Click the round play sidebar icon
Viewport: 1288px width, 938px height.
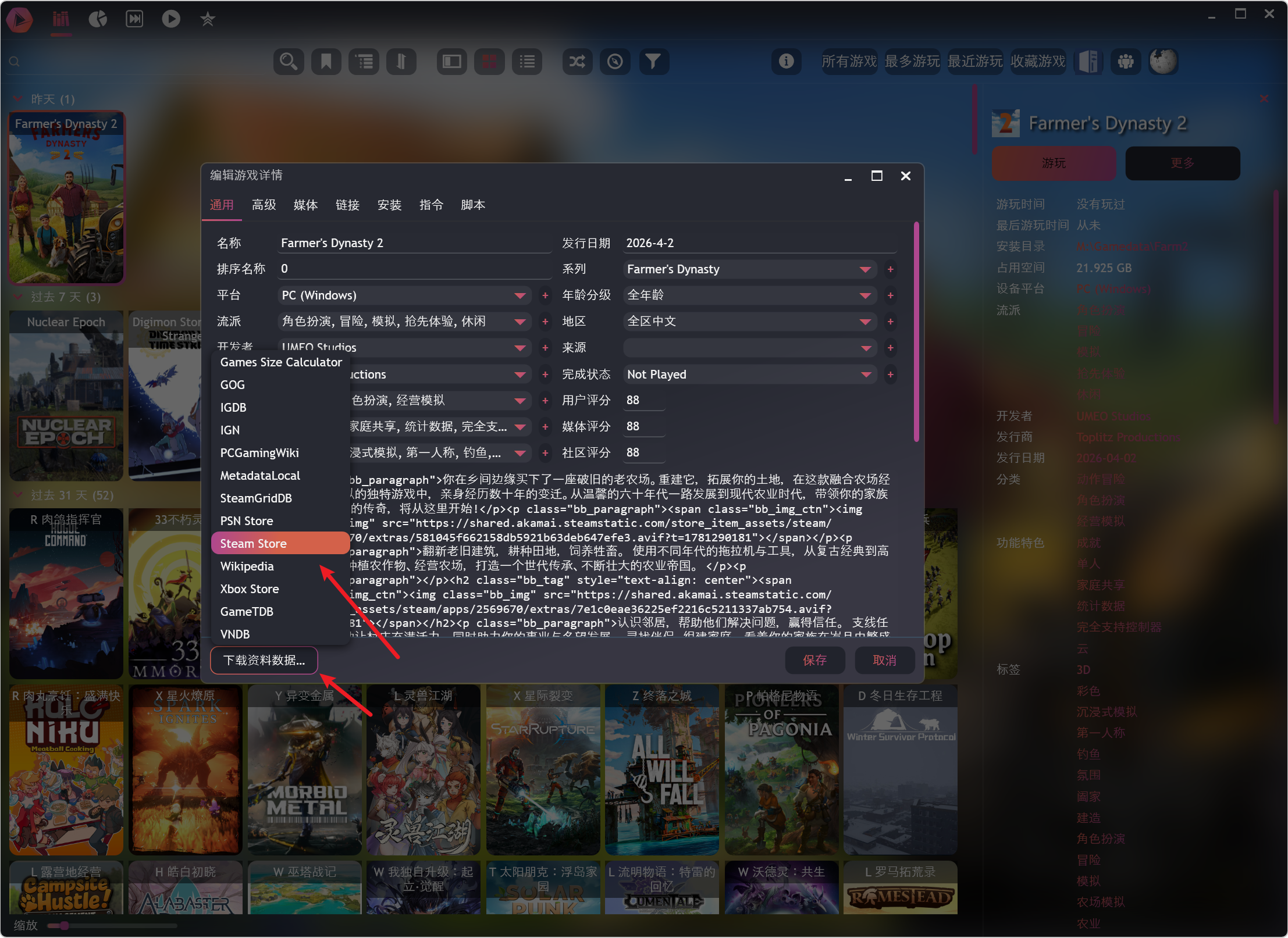tap(171, 19)
